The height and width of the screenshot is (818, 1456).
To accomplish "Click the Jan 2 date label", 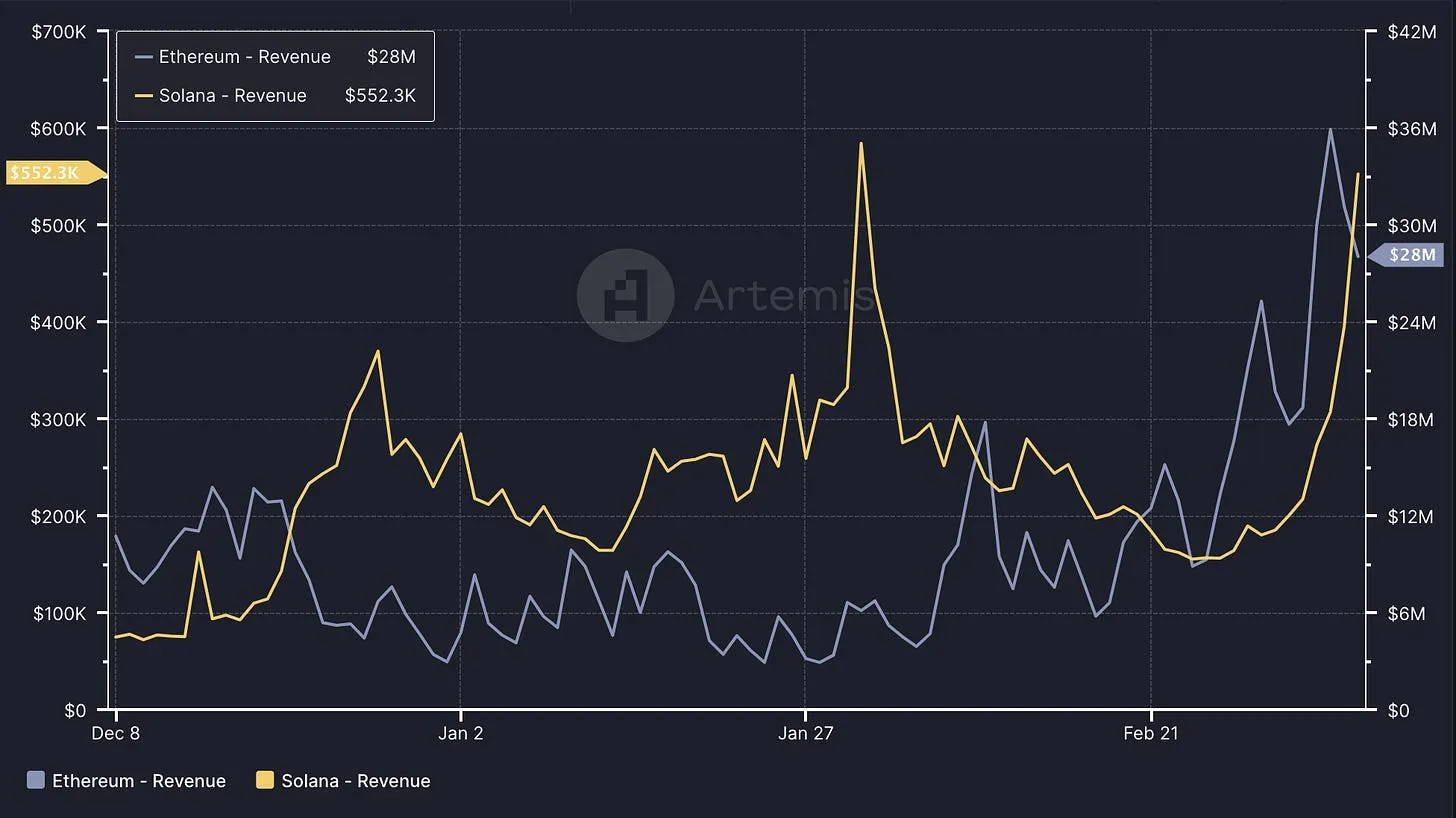I will coord(460,733).
